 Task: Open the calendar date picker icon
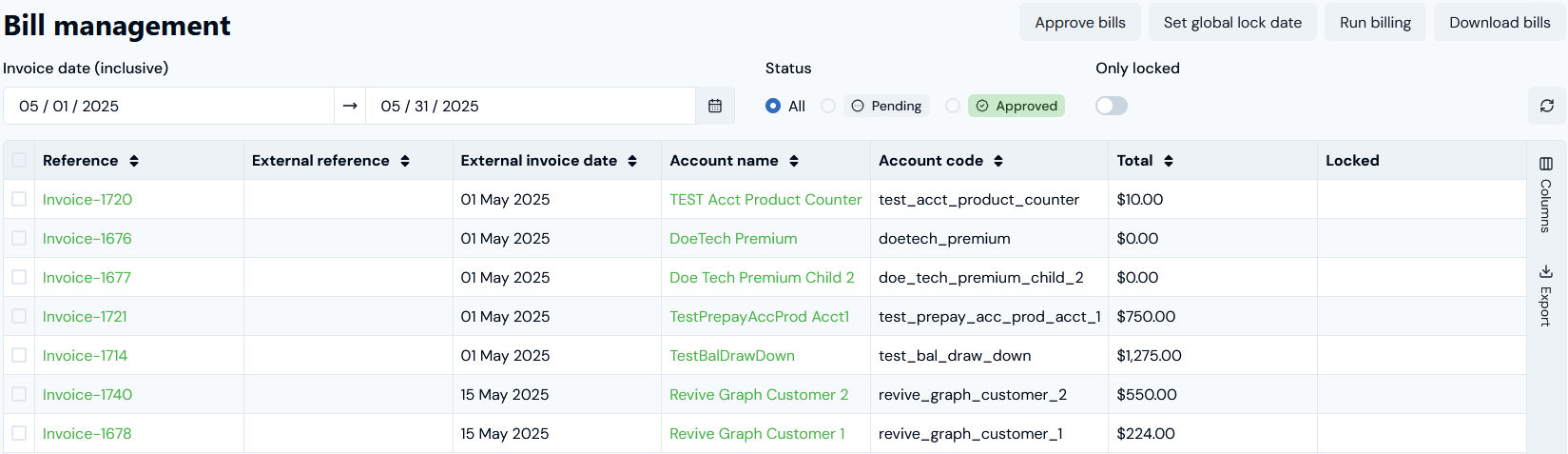pyautogui.click(x=715, y=107)
